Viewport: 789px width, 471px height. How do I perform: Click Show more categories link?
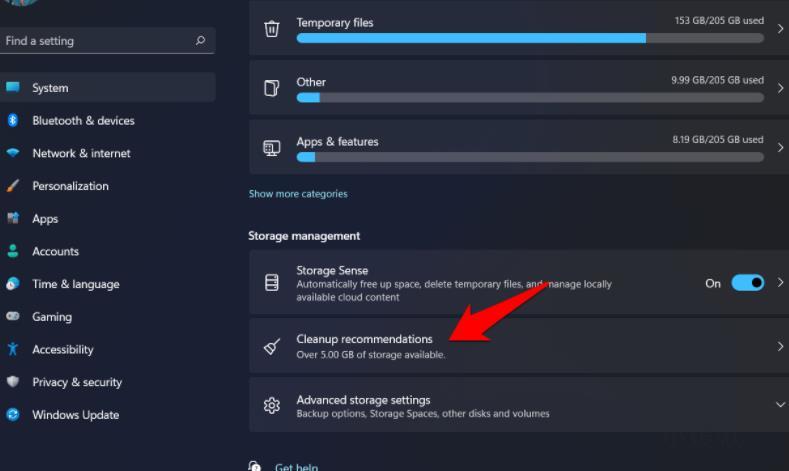coord(298,194)
